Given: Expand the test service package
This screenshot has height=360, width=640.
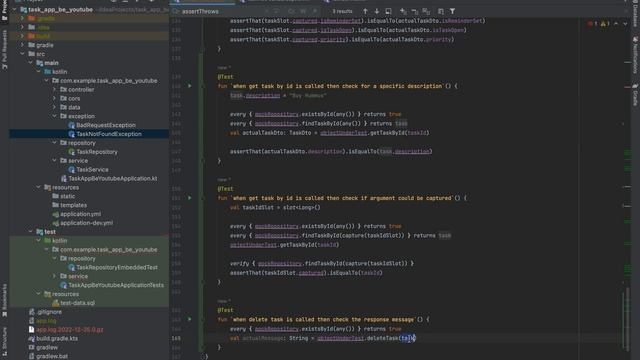Looking at the screenshot, I should (x=54, y=276).
